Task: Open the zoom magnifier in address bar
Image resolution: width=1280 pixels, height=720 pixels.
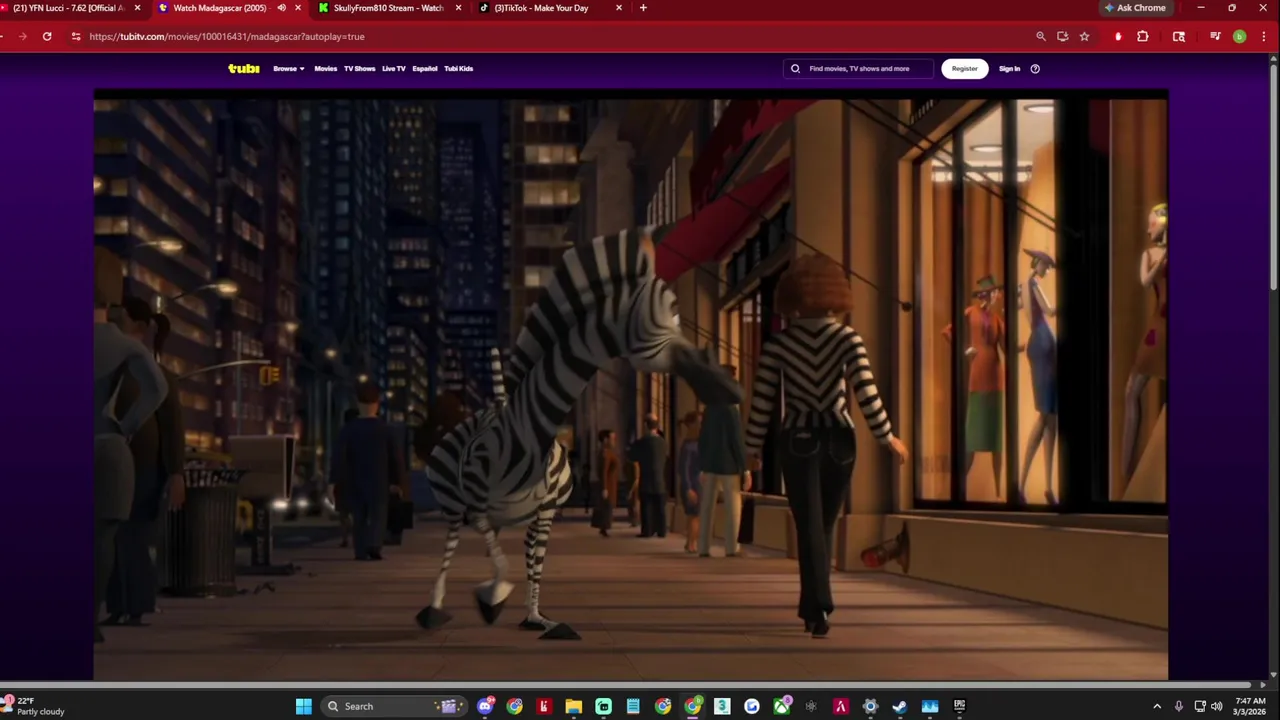Action: pyautogui.click(x=1041, y=36)
